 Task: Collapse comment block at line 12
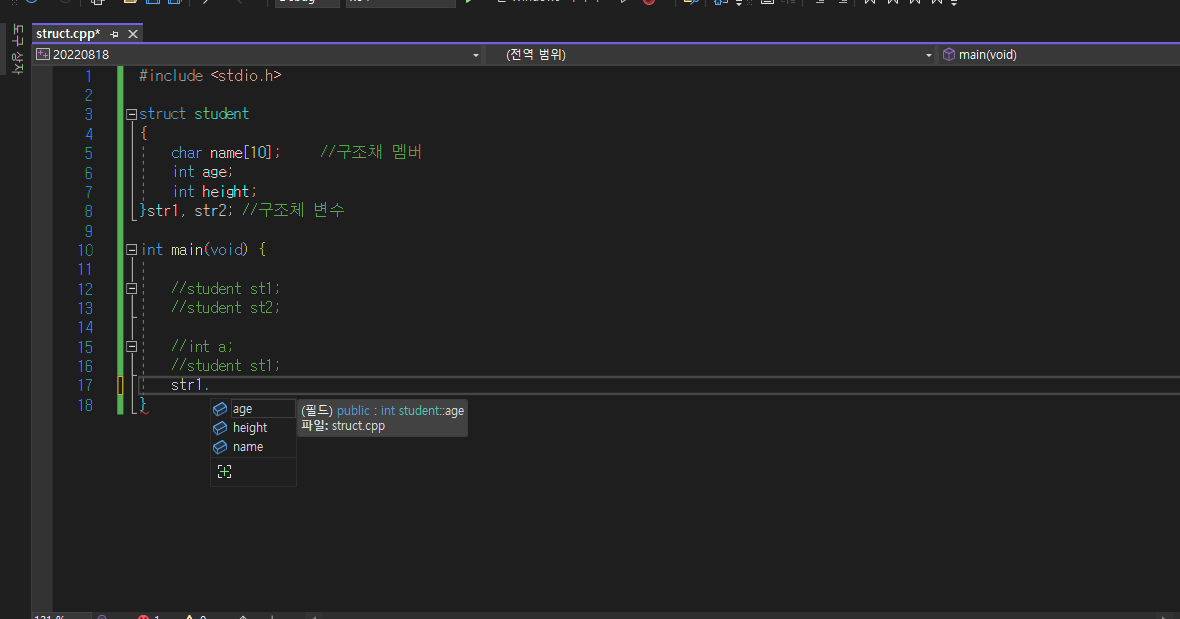tap(132, 289)
